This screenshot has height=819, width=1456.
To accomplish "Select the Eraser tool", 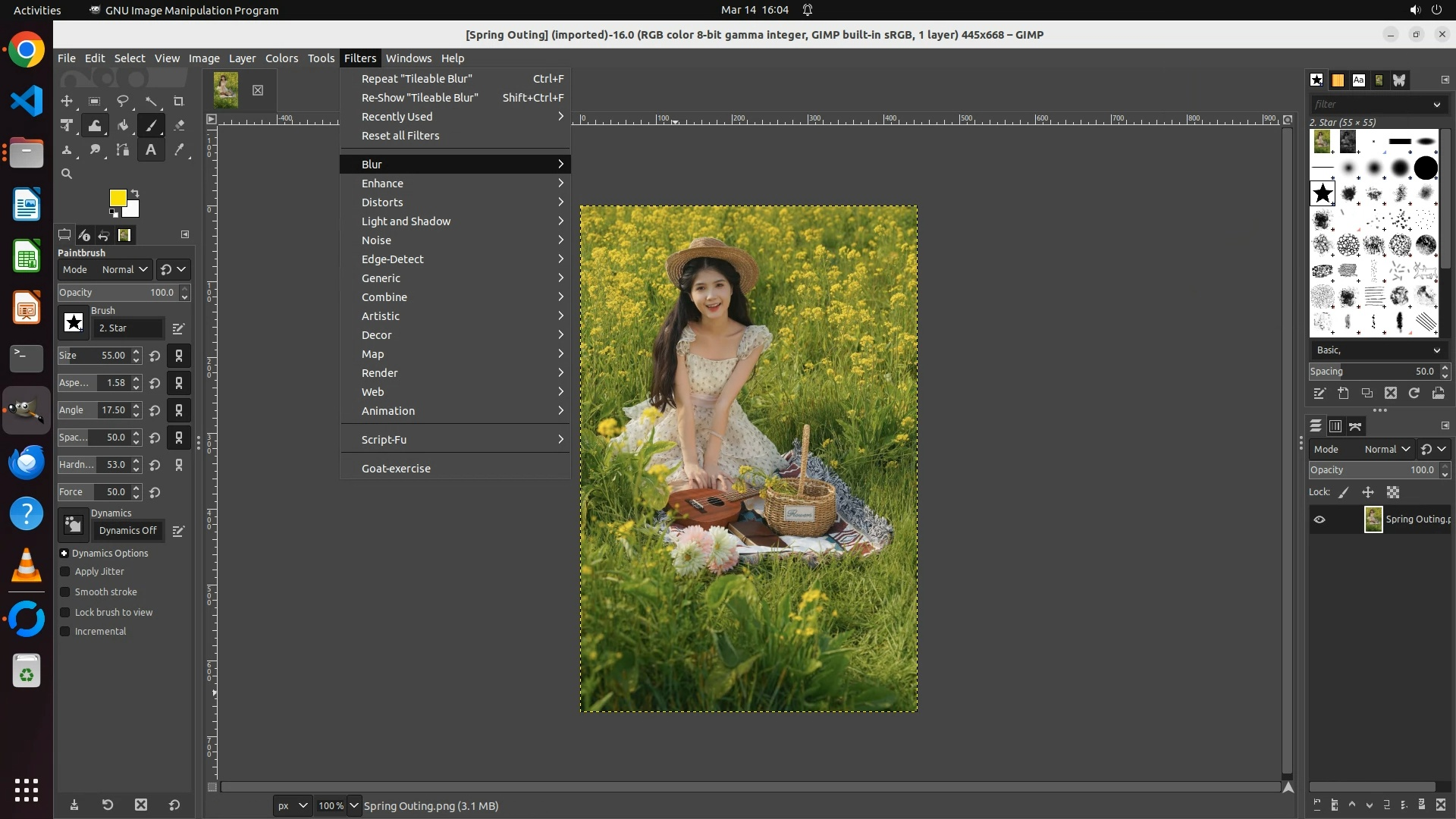I will (179, 126).
